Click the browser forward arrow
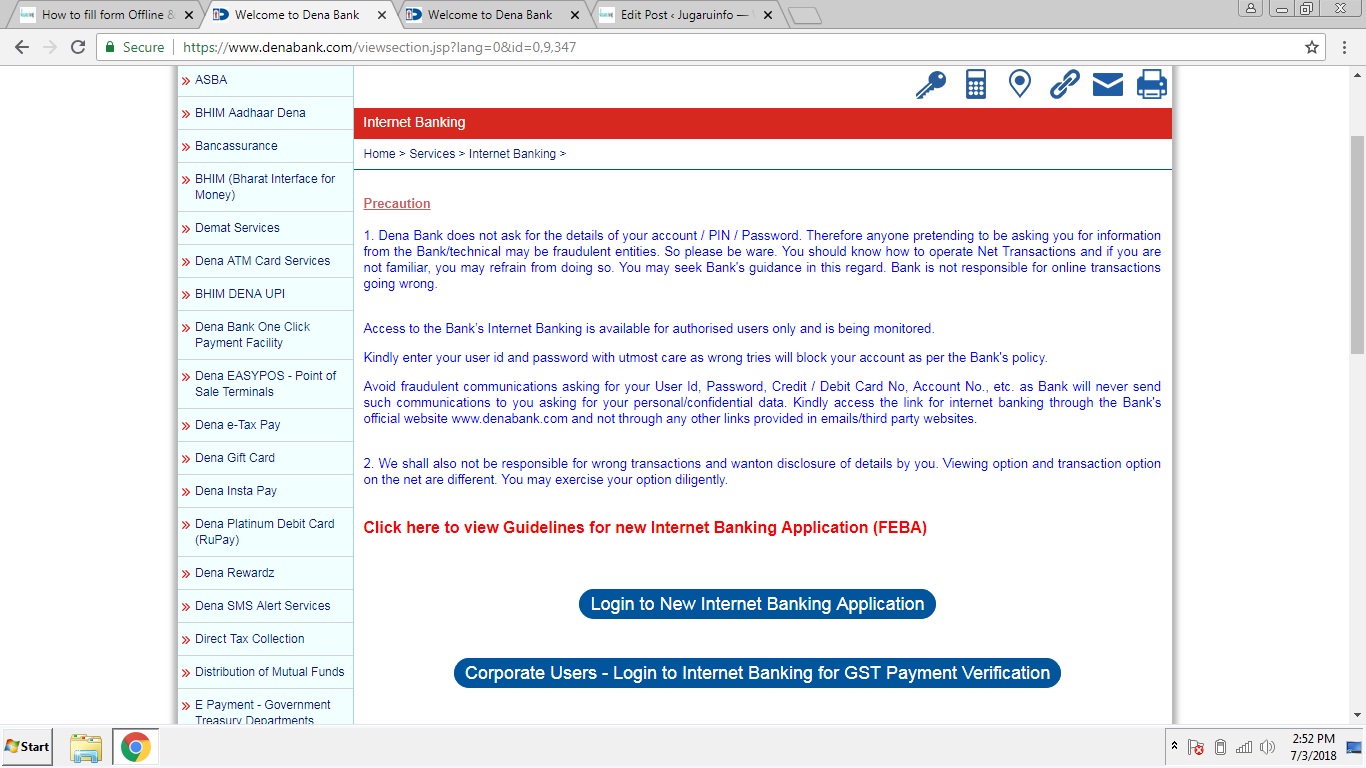1366x768 pixels. point(50,47)
